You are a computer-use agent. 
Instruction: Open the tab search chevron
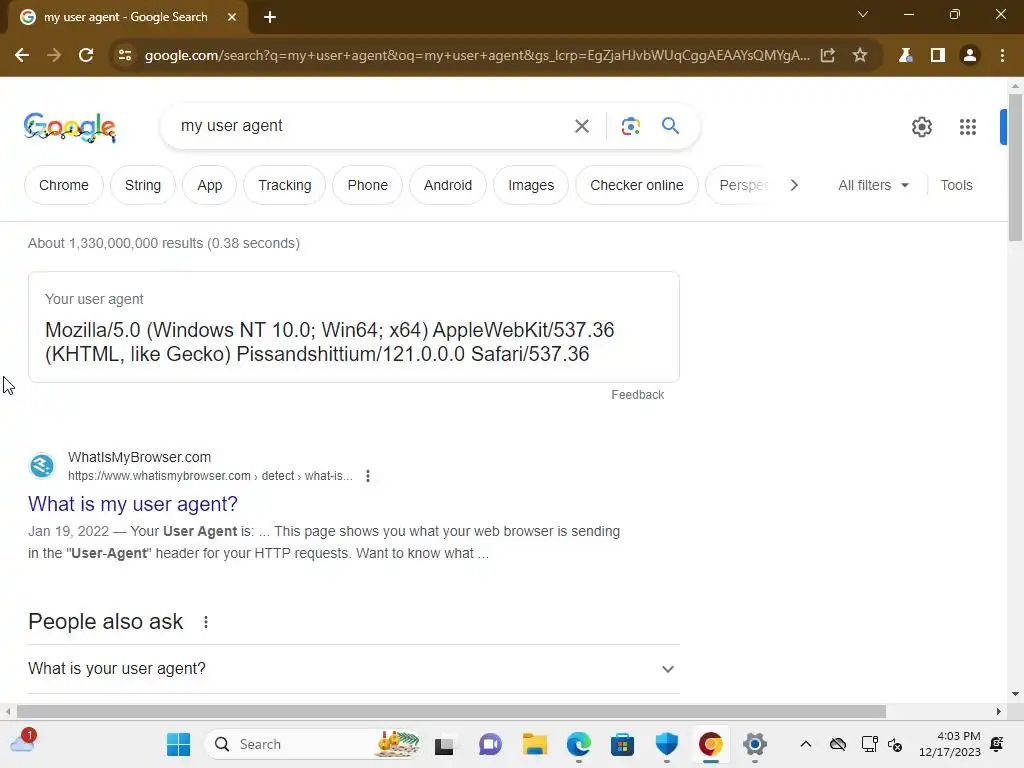pyautogui.click(x=863, y=14)
